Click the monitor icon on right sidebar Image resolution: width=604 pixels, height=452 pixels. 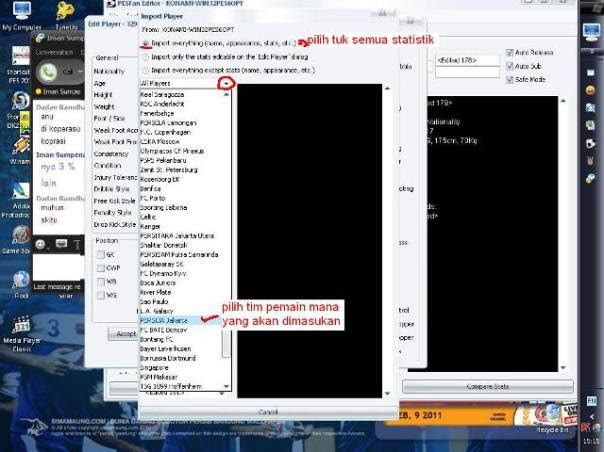tap(591, 32)
